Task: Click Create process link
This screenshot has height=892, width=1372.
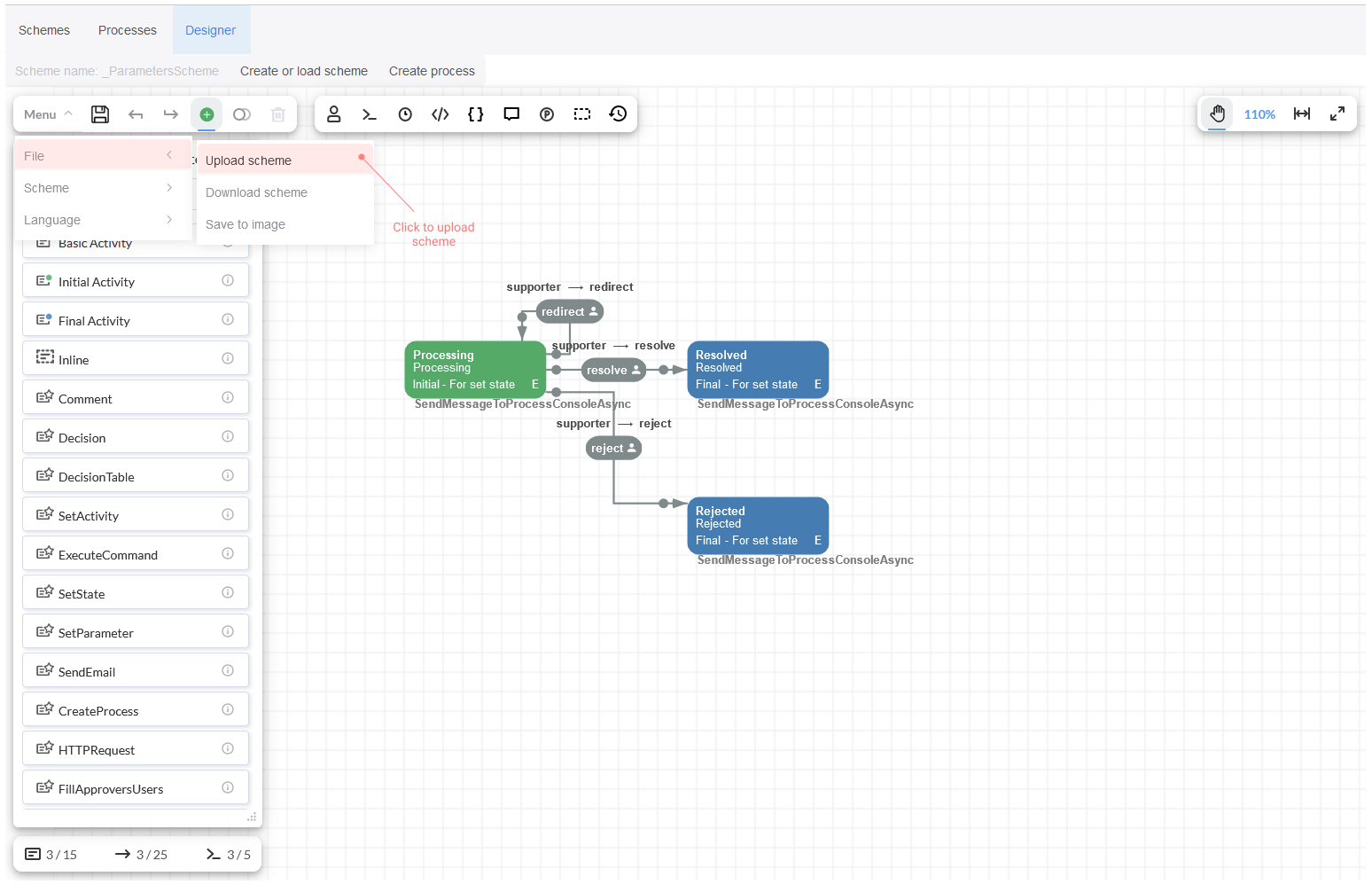Action: (432, 71)
